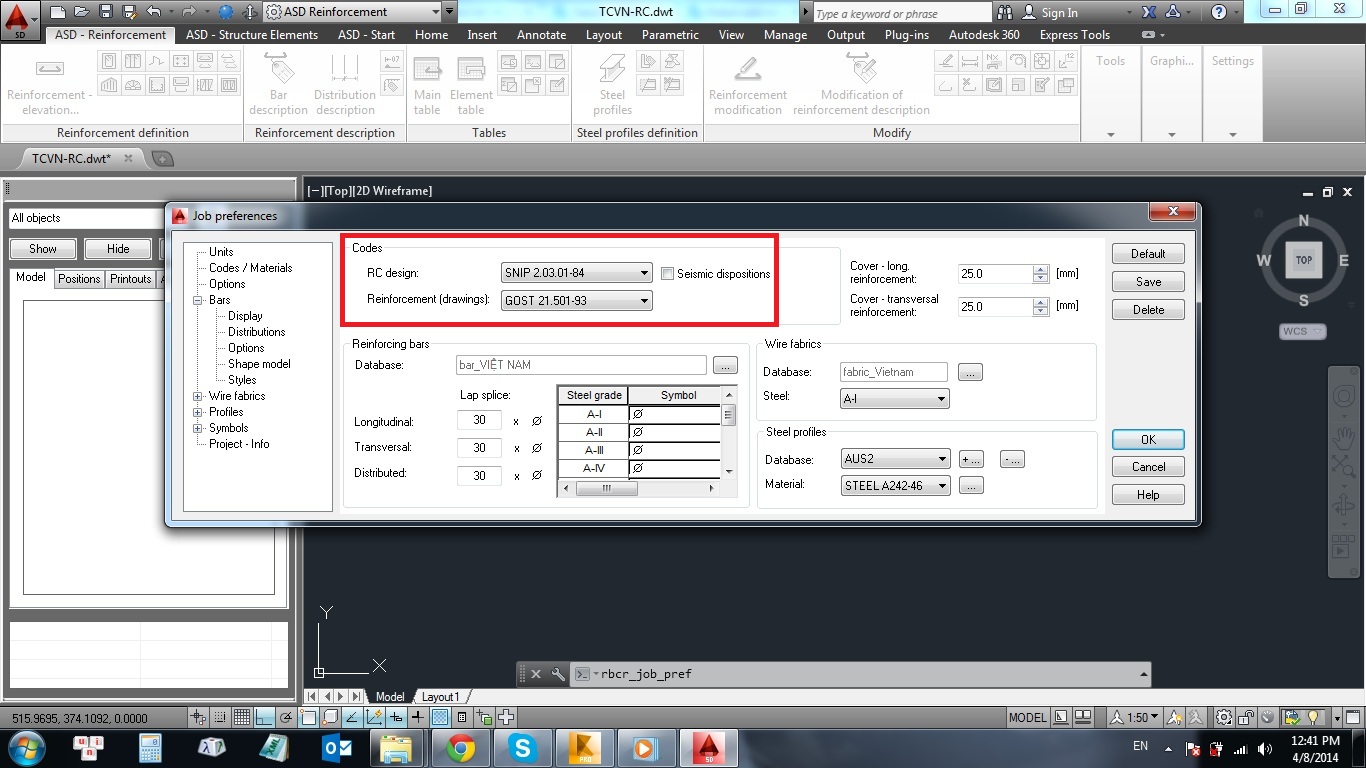
Task: Click the steel grade table horizontal scrollbar
Action: (639, 488)
